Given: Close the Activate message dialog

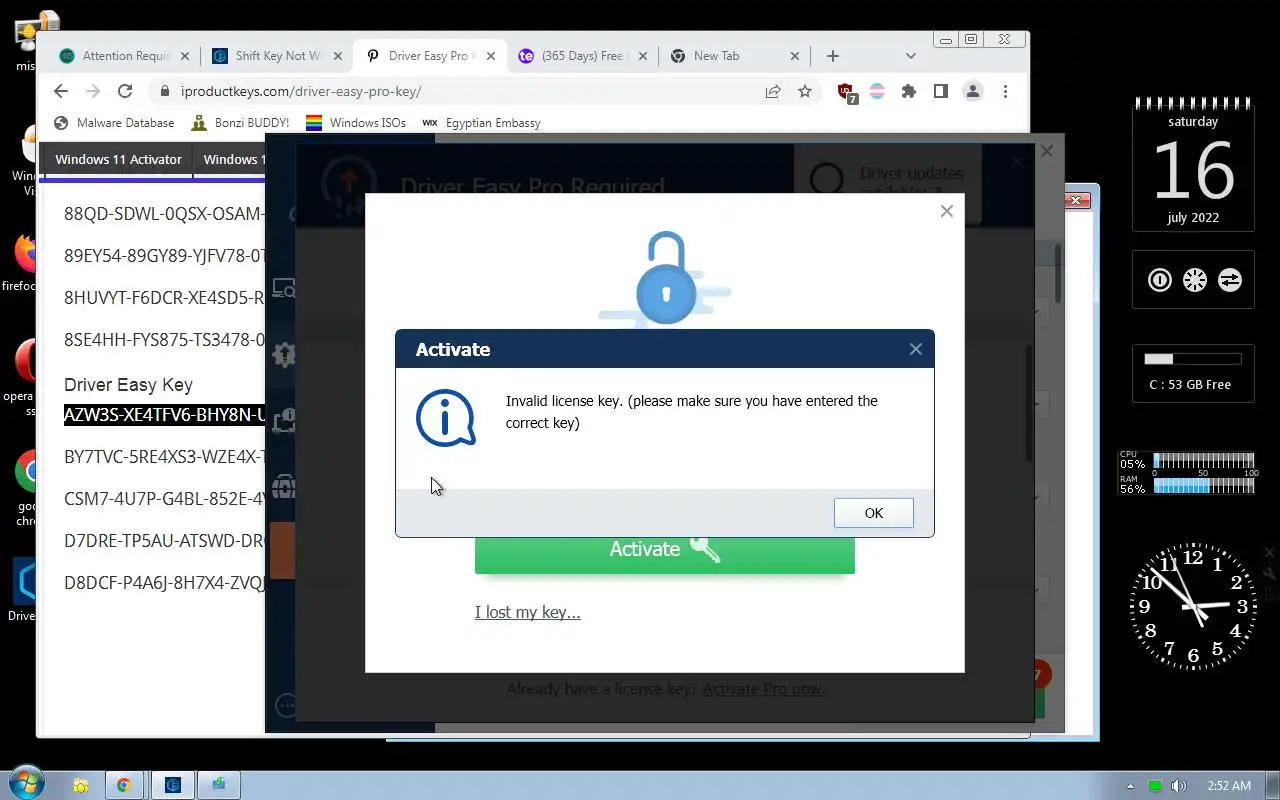Looking at the screenshot, I should (915, 349).
